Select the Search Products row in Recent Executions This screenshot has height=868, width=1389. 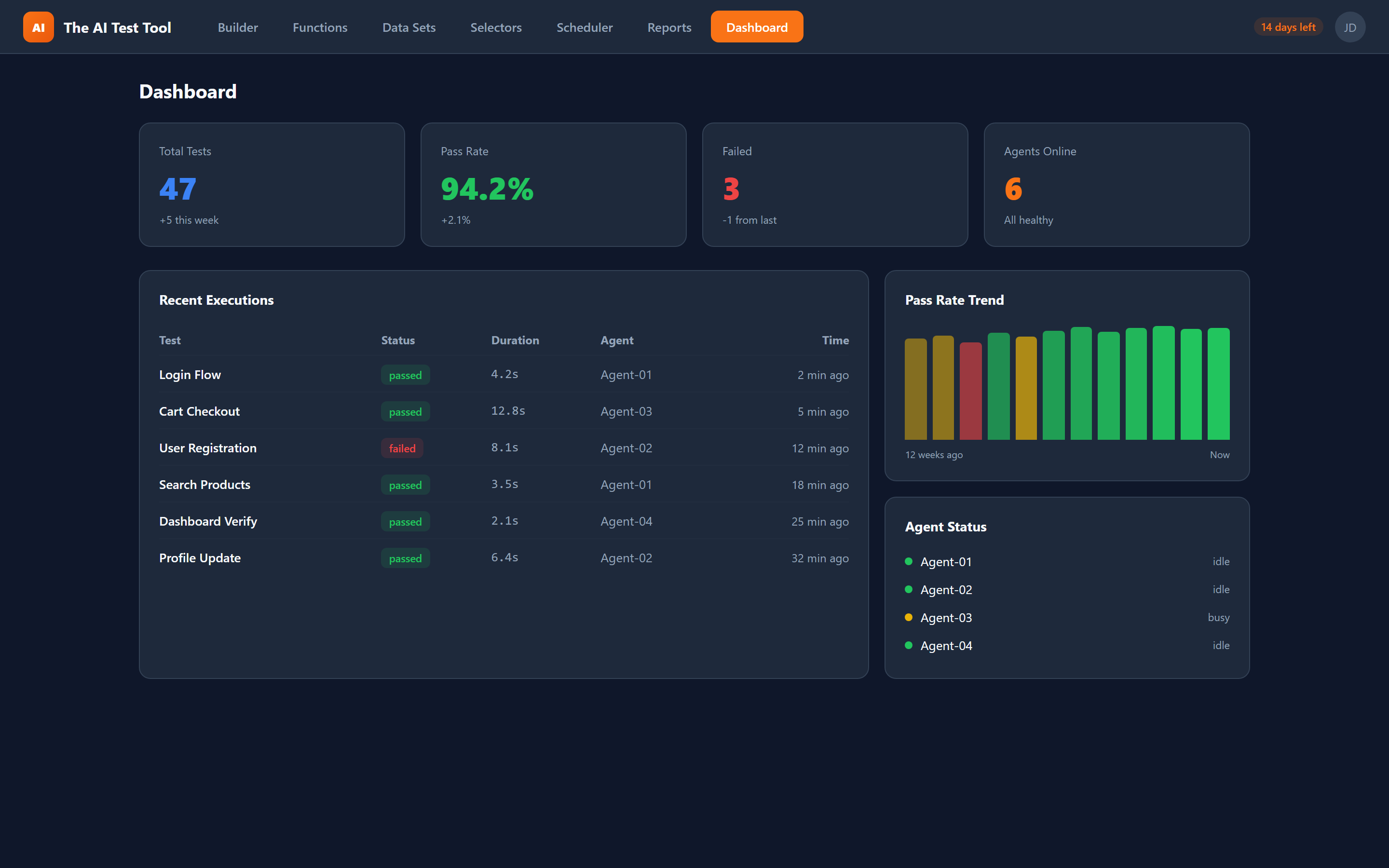pos(204,485)
